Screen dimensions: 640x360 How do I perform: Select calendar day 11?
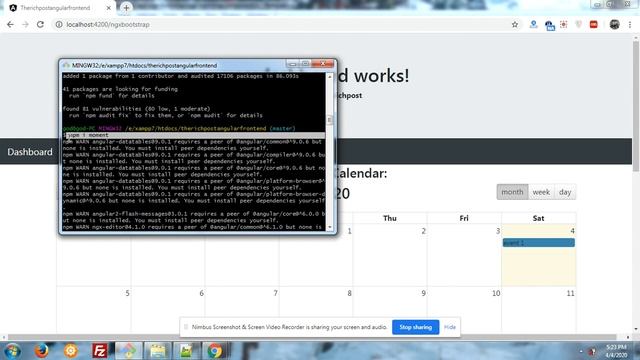coord(570,293)
